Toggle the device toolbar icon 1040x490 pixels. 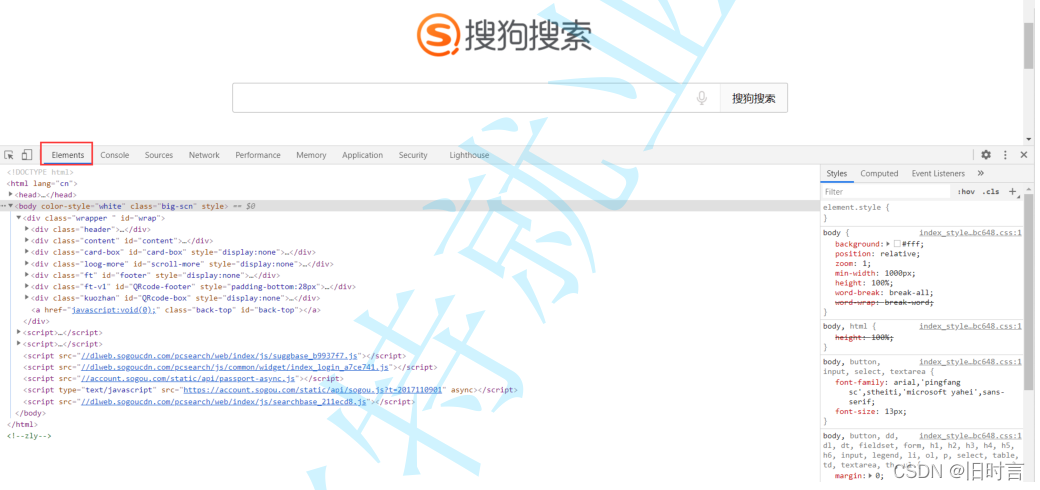pyautogui.click(x=27, y=155)
